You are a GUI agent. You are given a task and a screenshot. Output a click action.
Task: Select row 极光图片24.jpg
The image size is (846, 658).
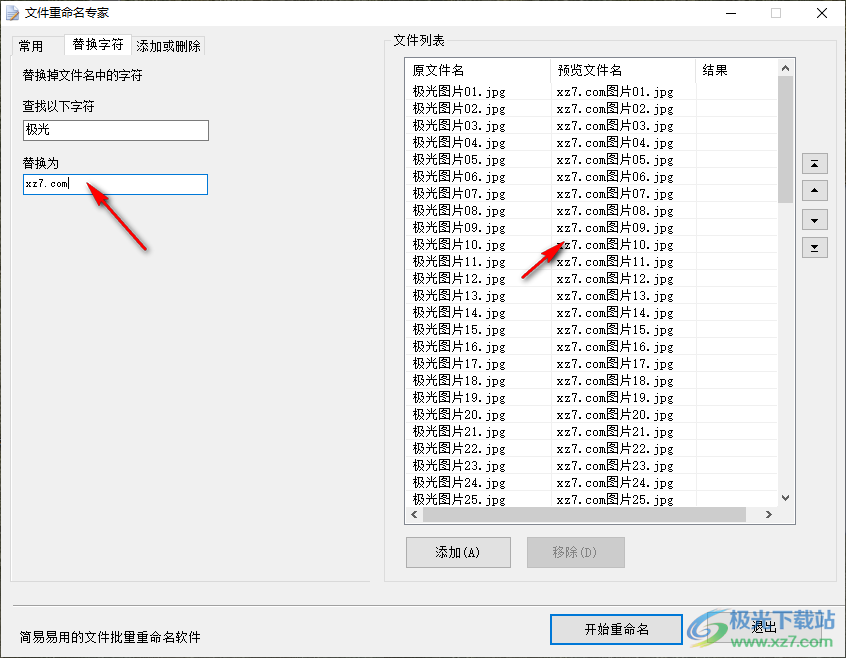point(591,482)
